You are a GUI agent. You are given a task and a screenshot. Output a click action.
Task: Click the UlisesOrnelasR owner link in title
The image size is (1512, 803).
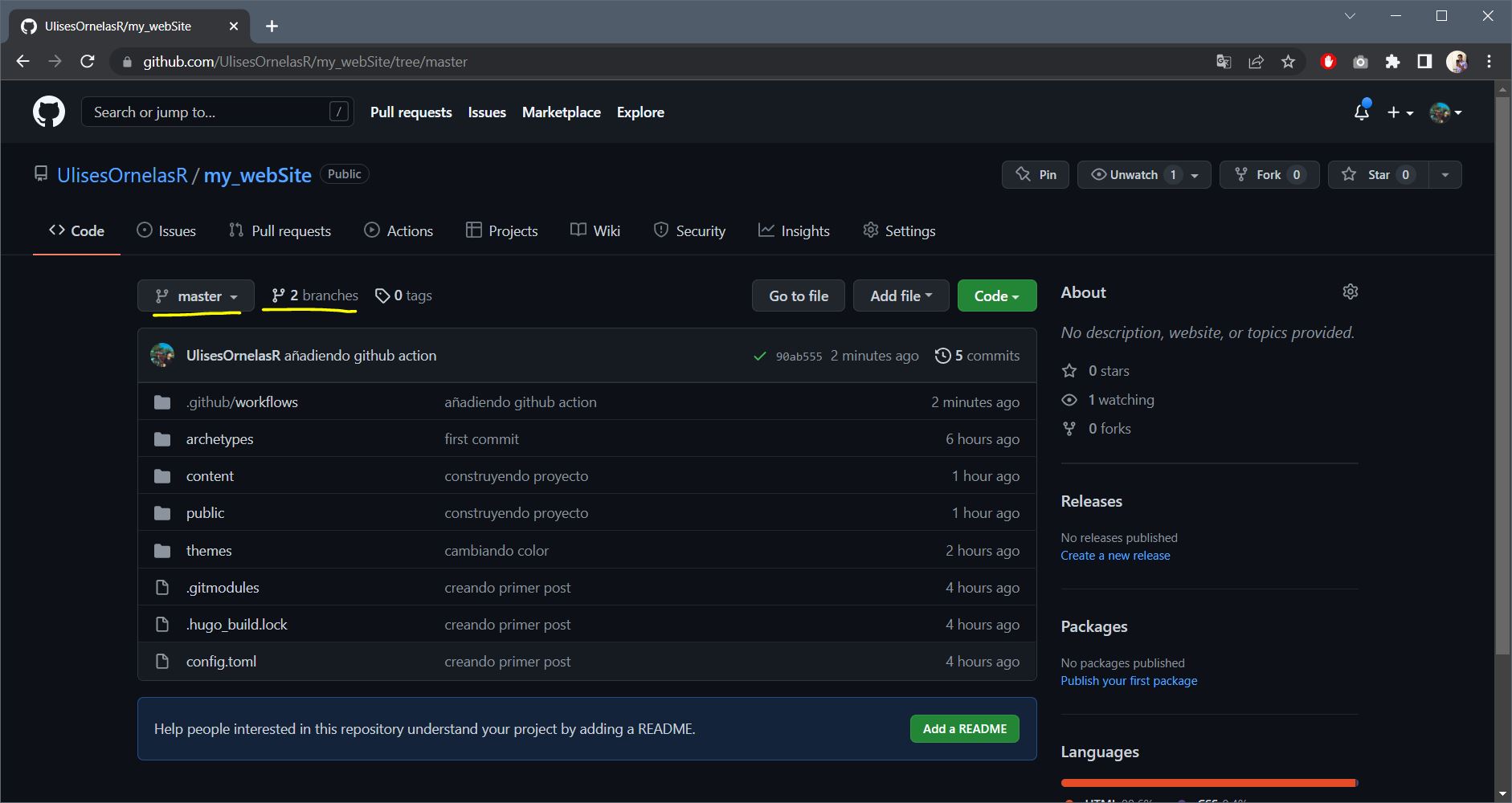[122, 175]
